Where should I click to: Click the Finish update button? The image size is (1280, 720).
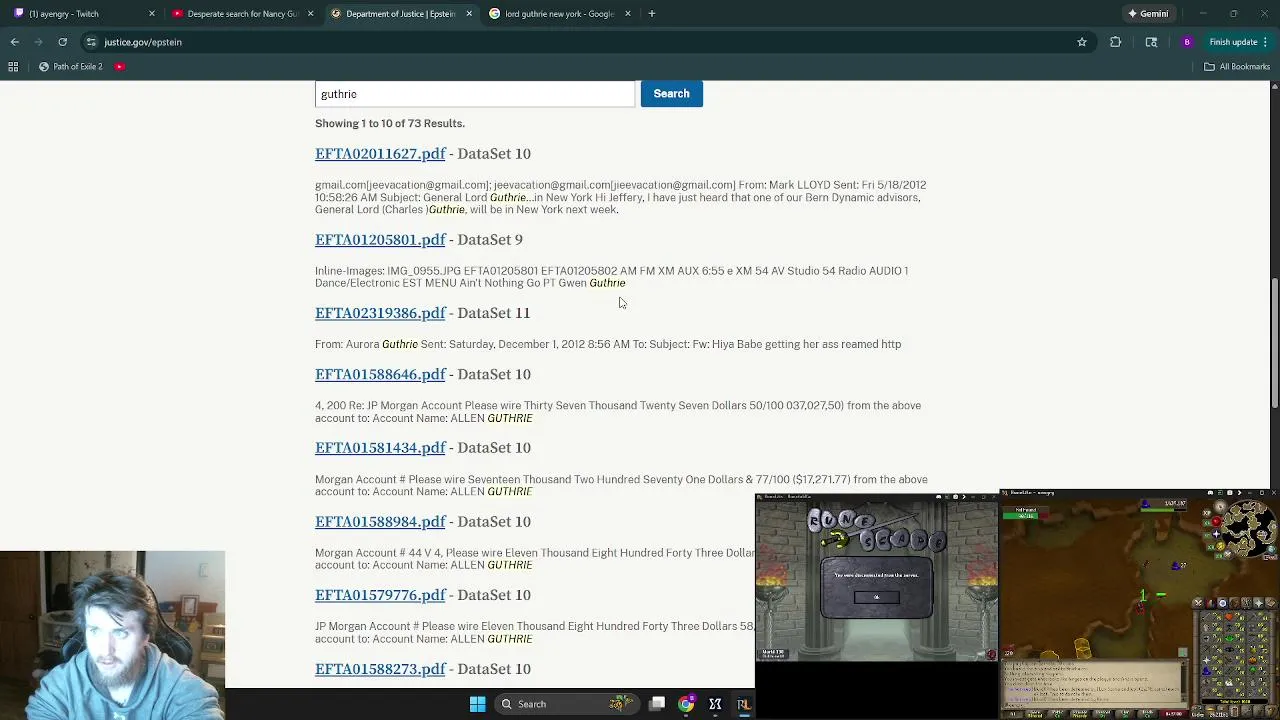click(x=1232, y=42)
